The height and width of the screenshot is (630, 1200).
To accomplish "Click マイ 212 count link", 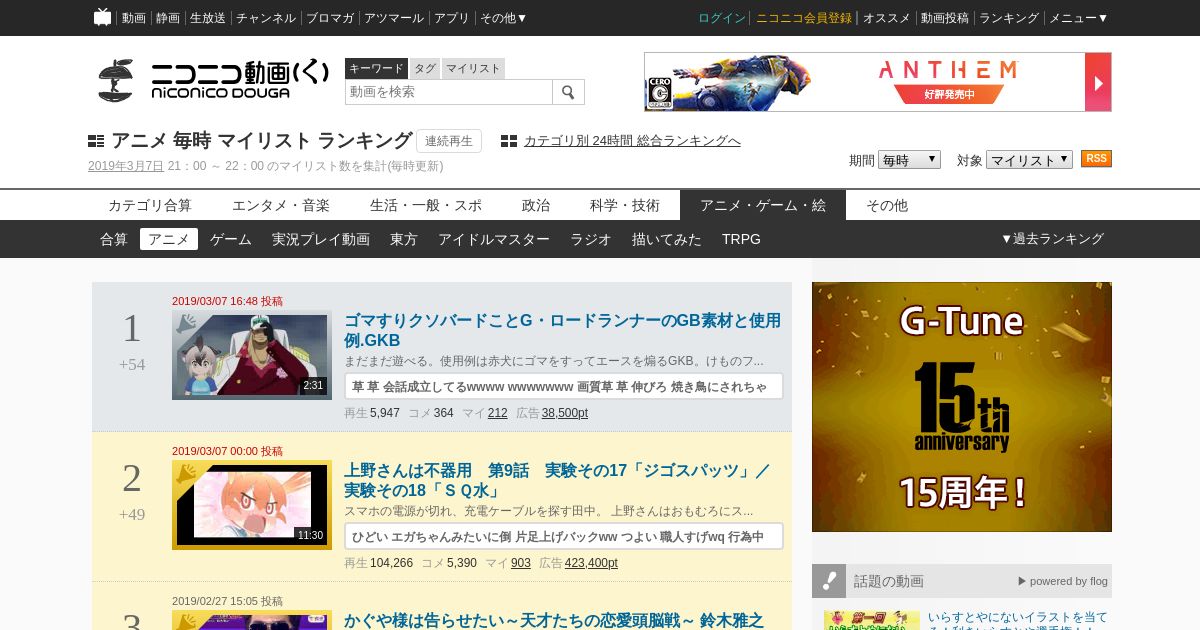I will coord(498,413).
